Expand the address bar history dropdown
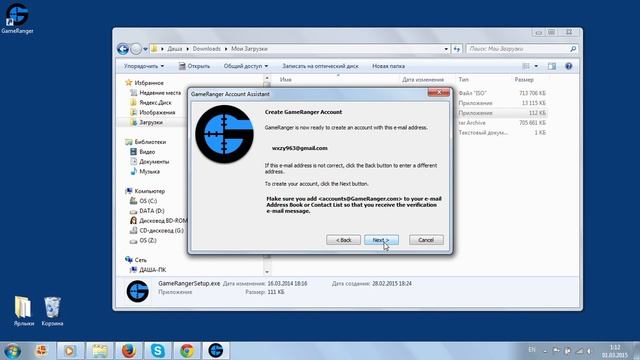Screen dimensions: 640x360 pyautogui.click(x=446, y=49)
